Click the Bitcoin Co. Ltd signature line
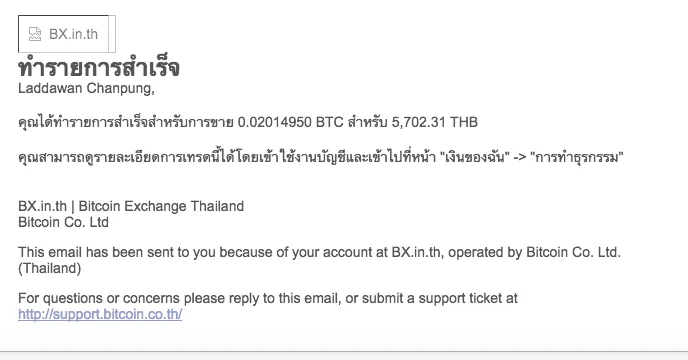The image size is (688, 360). click(x=63, y=222)
